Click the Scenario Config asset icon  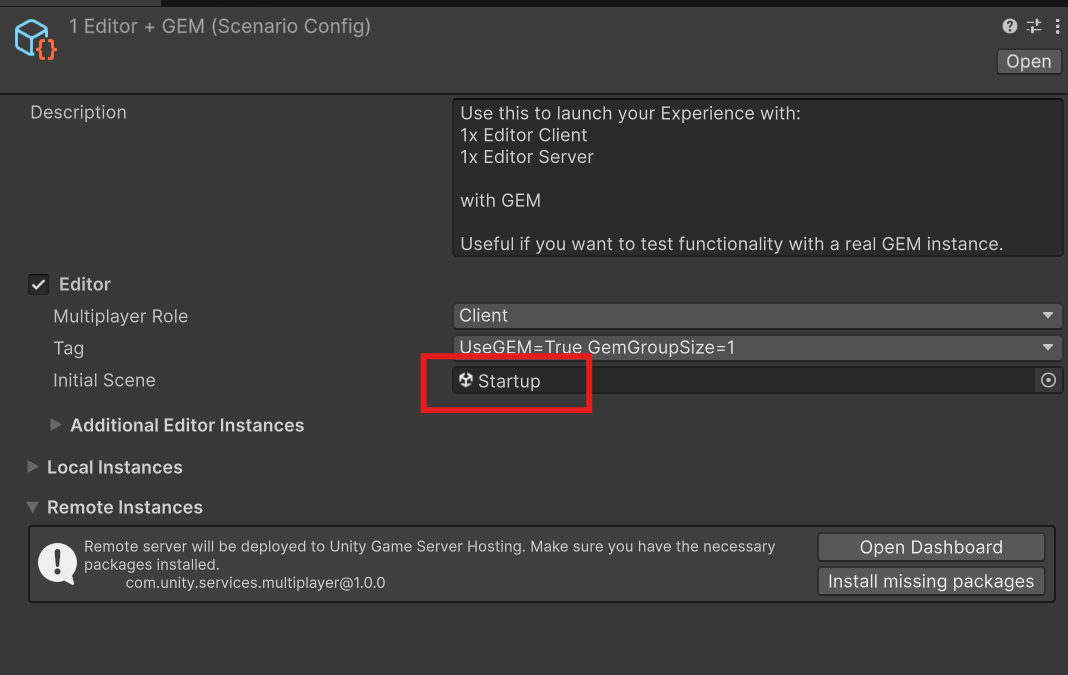click(x=36, y=39)
